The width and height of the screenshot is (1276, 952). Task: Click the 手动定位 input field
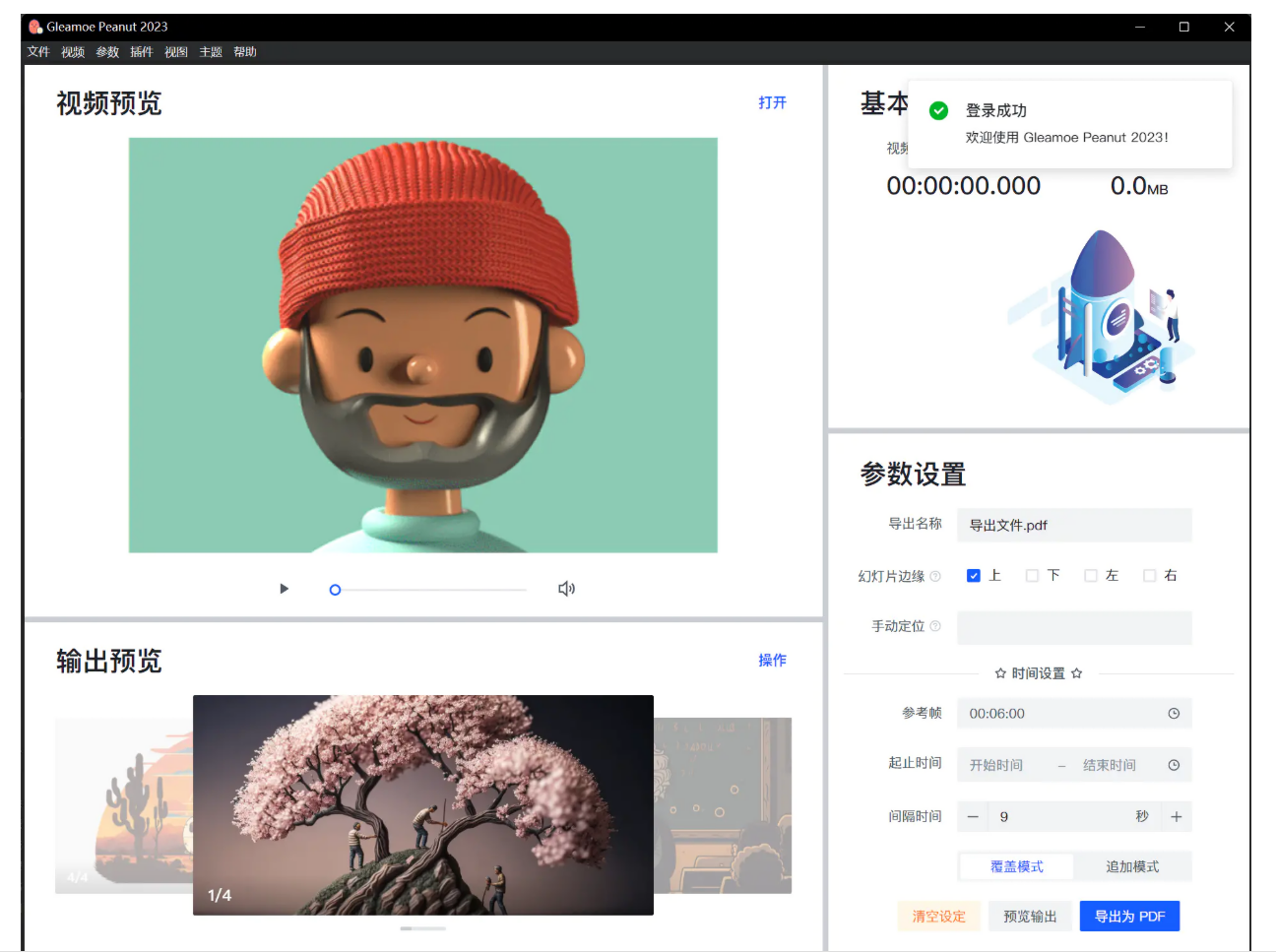click(1074, 627)
